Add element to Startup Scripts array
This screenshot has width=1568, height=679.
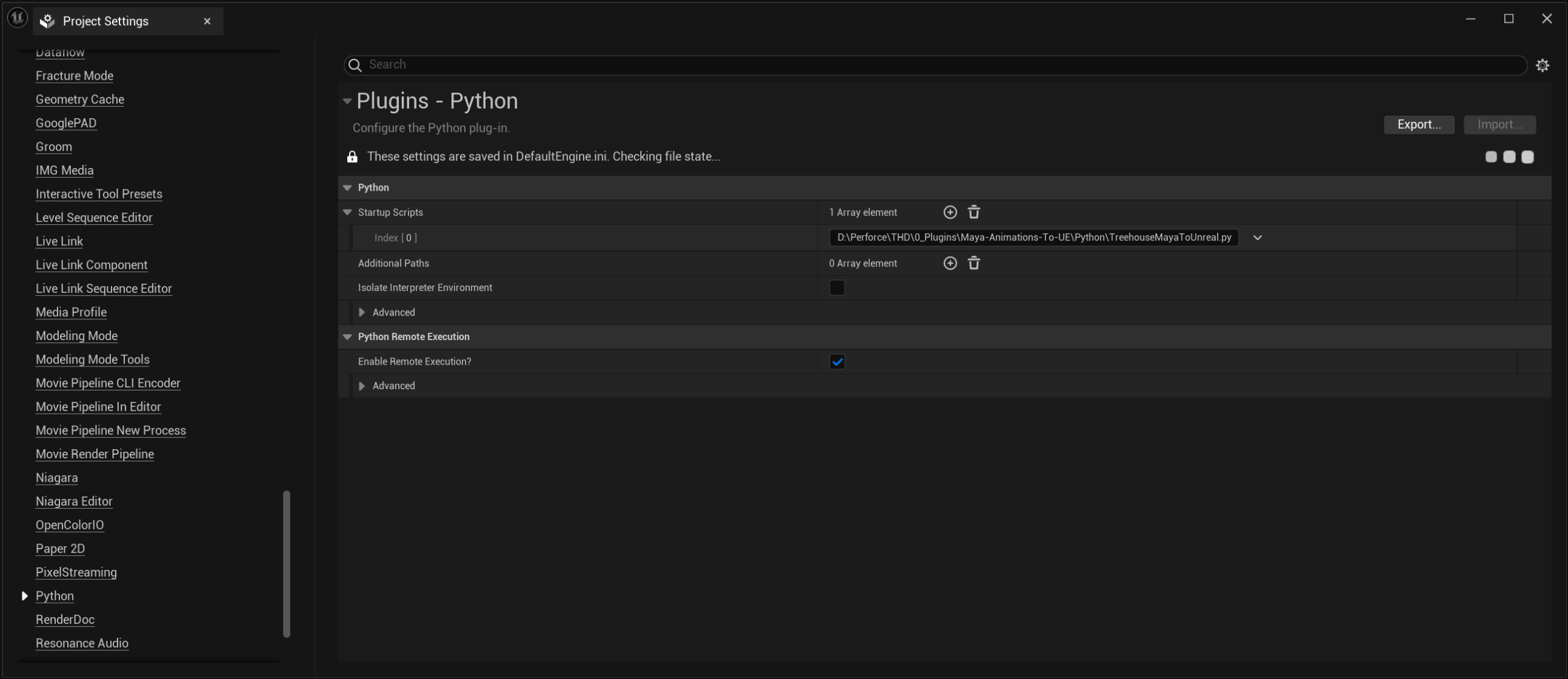pyautogui.click(x=950, y=212)
